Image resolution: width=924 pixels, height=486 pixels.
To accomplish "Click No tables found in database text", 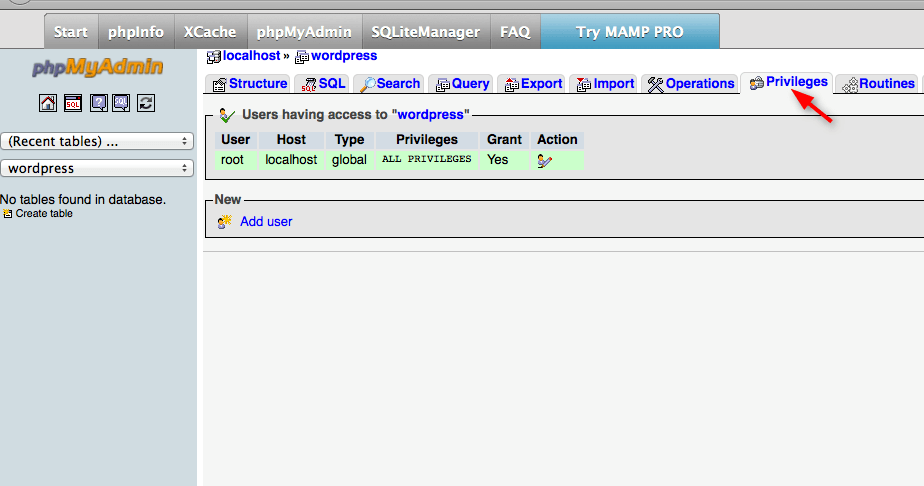I will coord(83,200).
